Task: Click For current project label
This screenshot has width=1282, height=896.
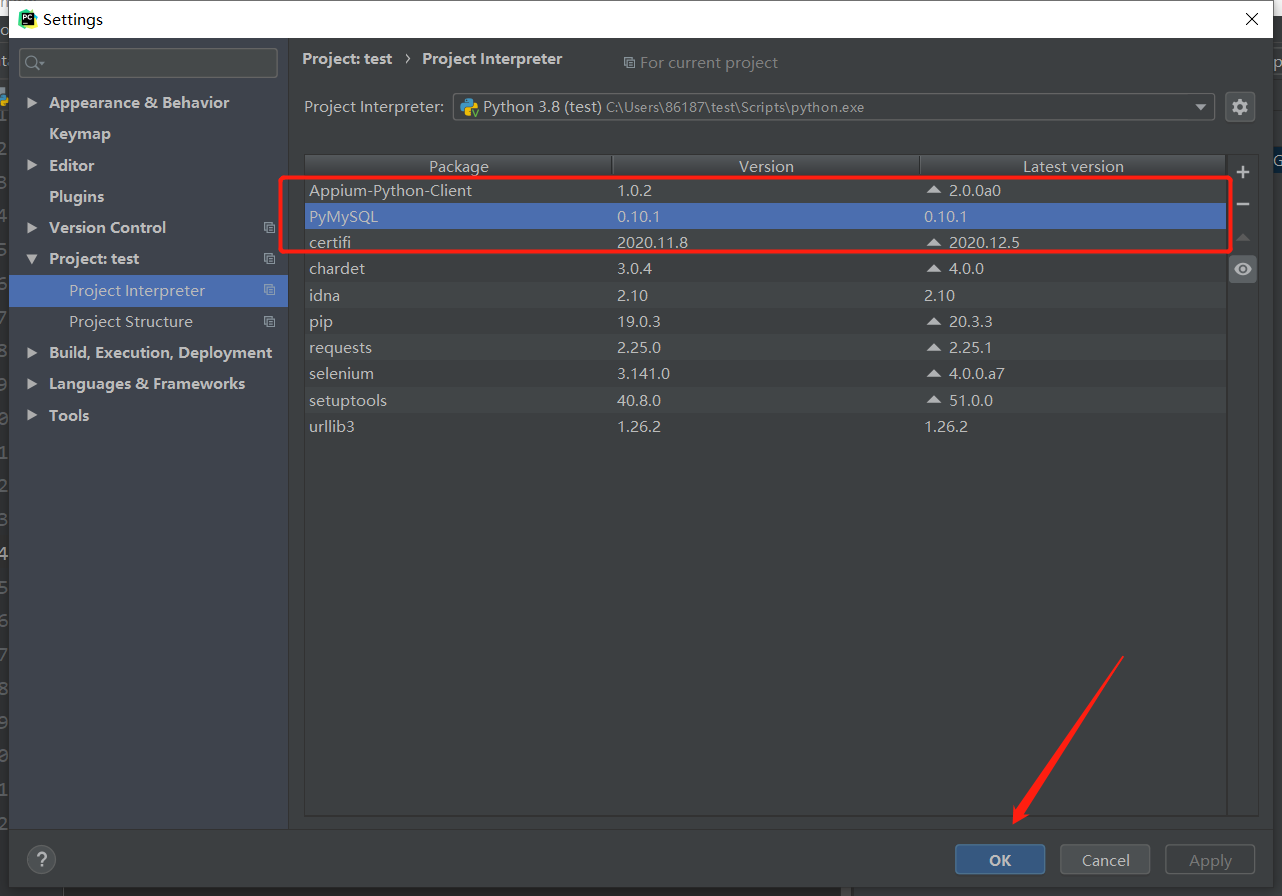Action: tap(700, 62)
